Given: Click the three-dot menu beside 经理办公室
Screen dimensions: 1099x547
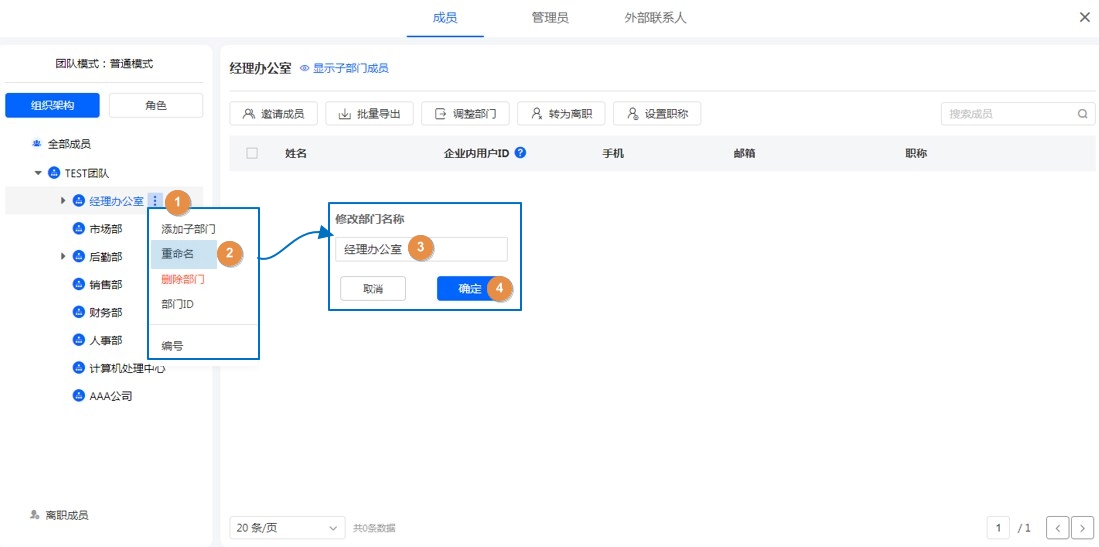Looking at the screenshot, I should coord(154,201).
